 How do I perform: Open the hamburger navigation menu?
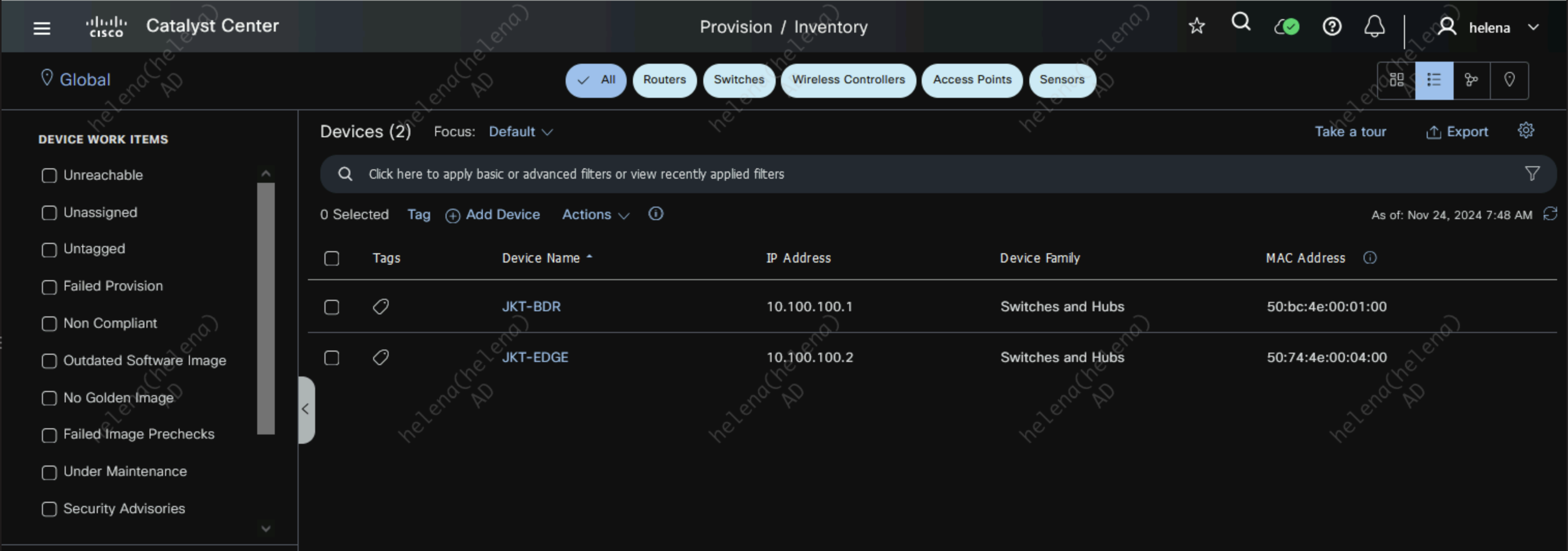41,28
